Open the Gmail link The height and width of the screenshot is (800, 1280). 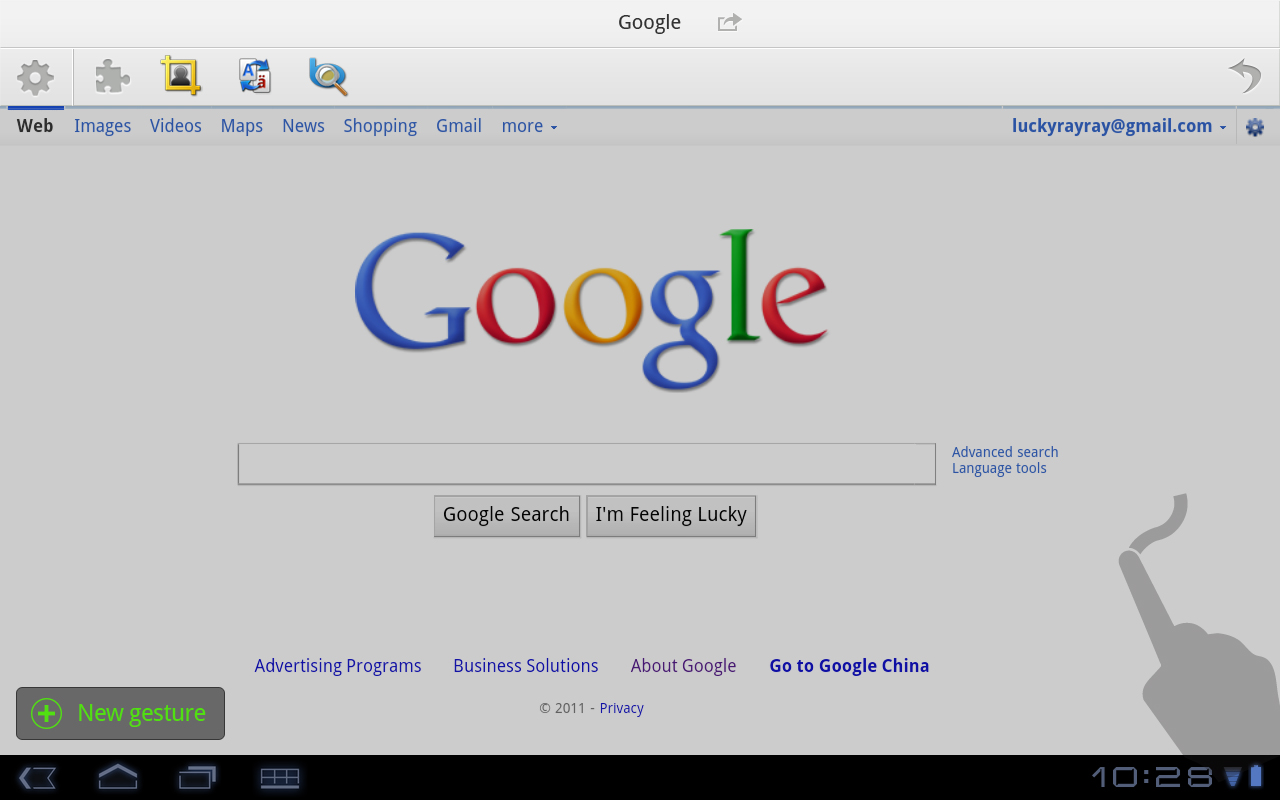[x=459, y=126]
